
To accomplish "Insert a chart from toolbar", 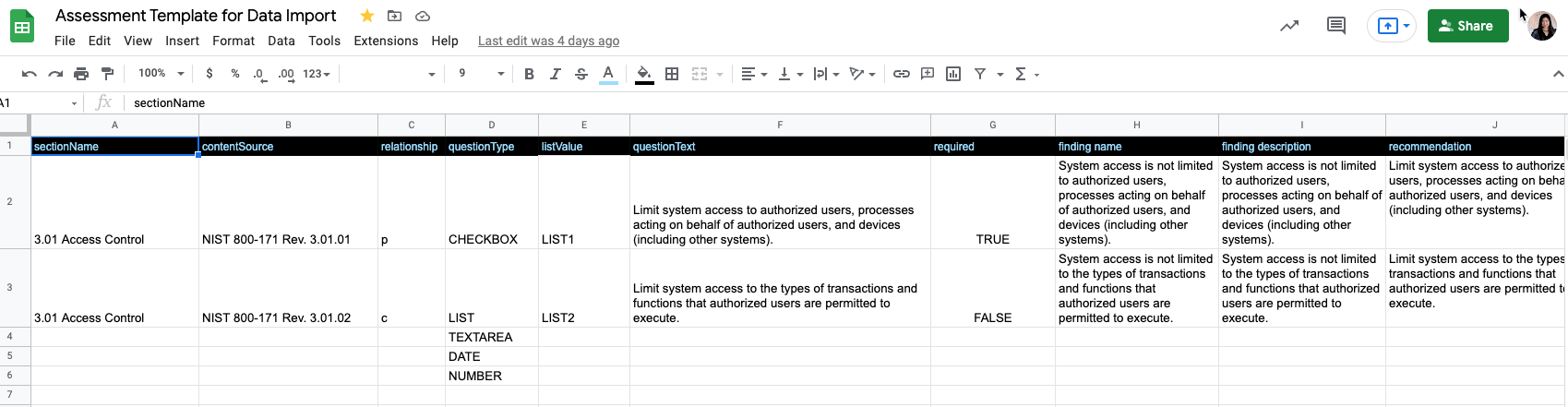I will point(953,74).
